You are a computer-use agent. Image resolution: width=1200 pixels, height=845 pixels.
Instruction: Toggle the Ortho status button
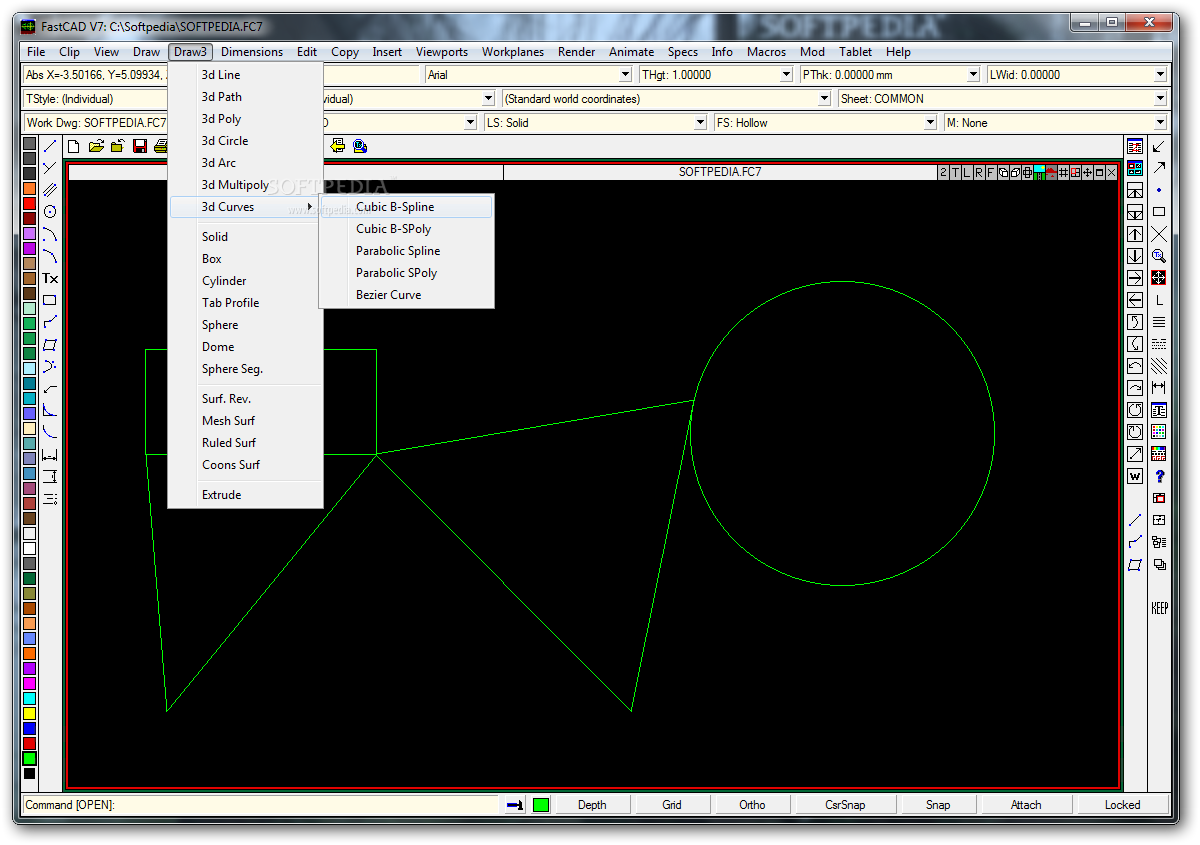(752, 804)
